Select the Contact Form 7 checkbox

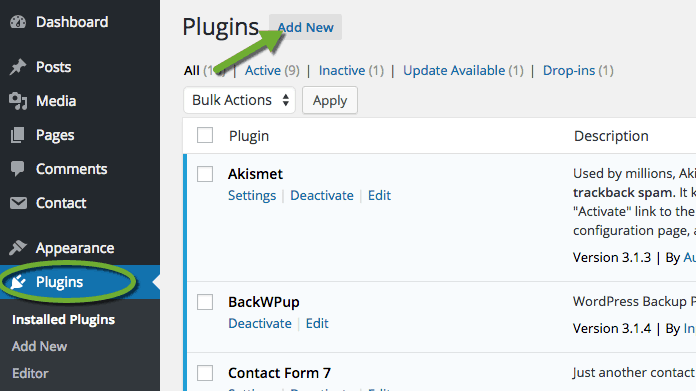tap(205, 373)
